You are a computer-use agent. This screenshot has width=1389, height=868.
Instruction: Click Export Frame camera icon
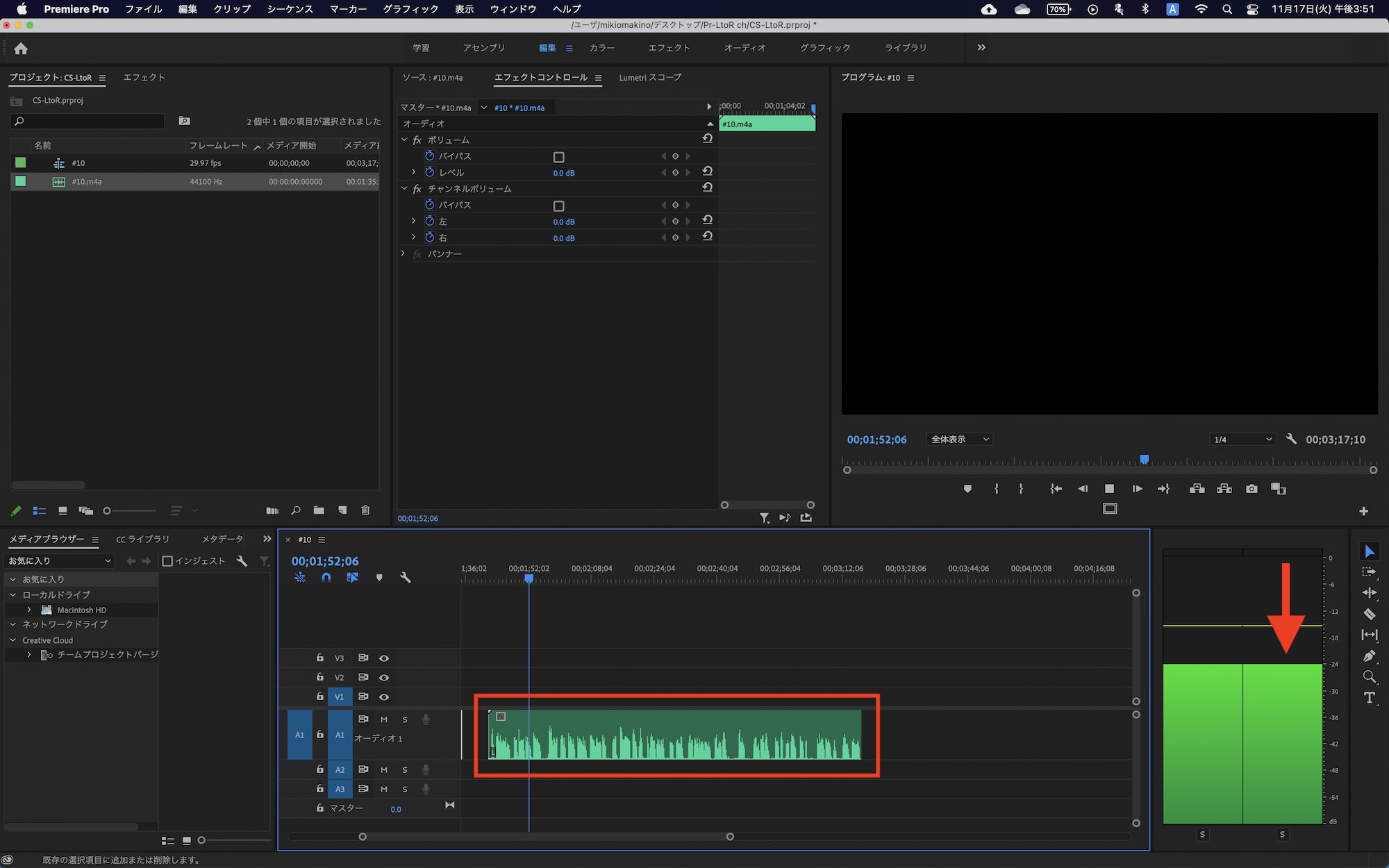[x=1251, y=489]
